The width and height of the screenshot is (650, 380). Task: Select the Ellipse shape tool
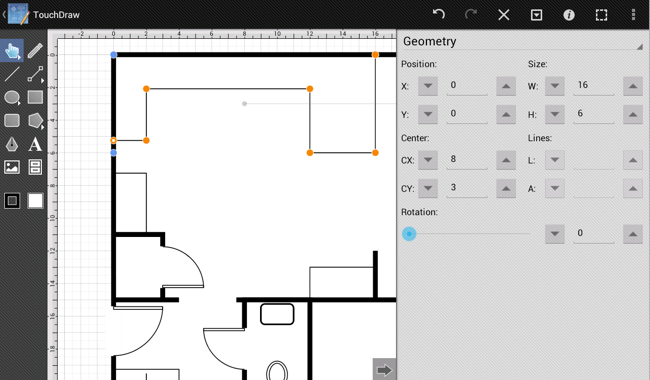point(12,98)
